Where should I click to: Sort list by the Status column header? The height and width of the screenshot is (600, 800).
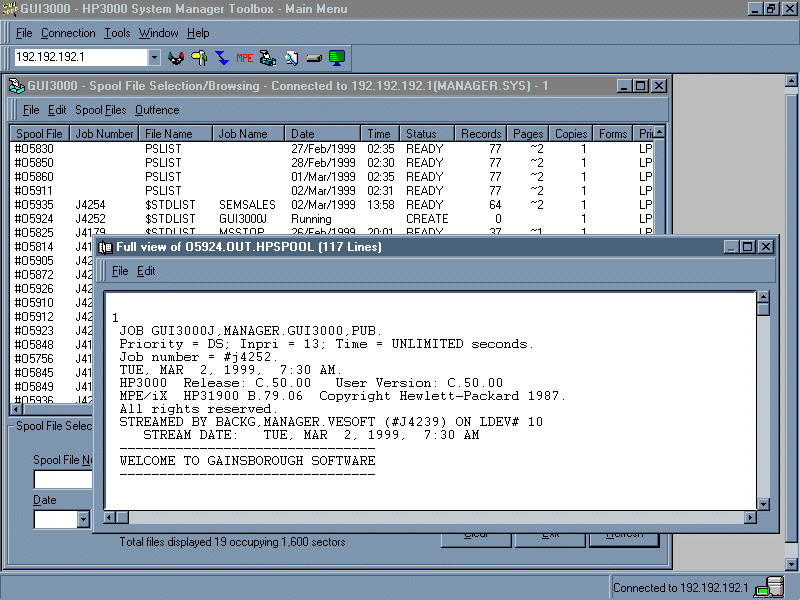click(x=426, y=134)
